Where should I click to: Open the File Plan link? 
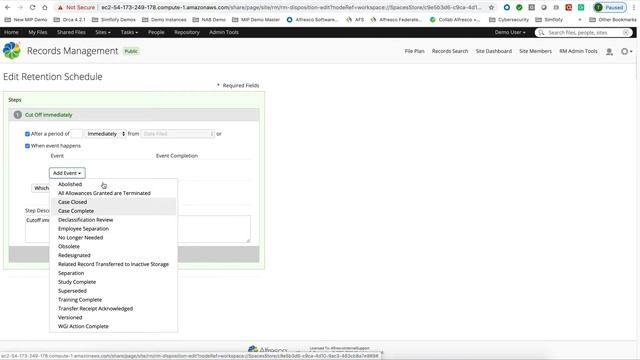pos(414,51)
